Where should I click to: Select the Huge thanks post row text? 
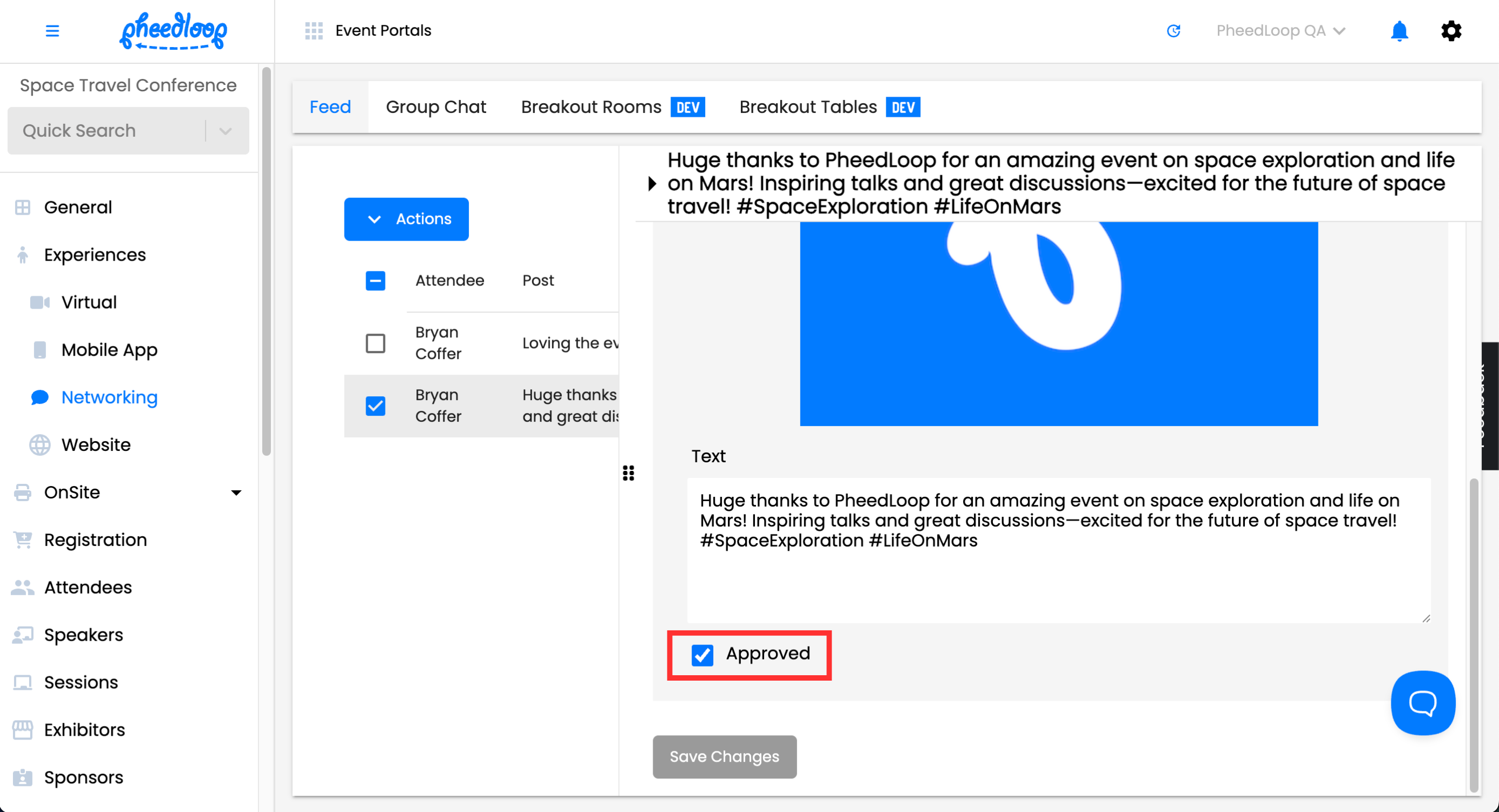click(569, 406)
